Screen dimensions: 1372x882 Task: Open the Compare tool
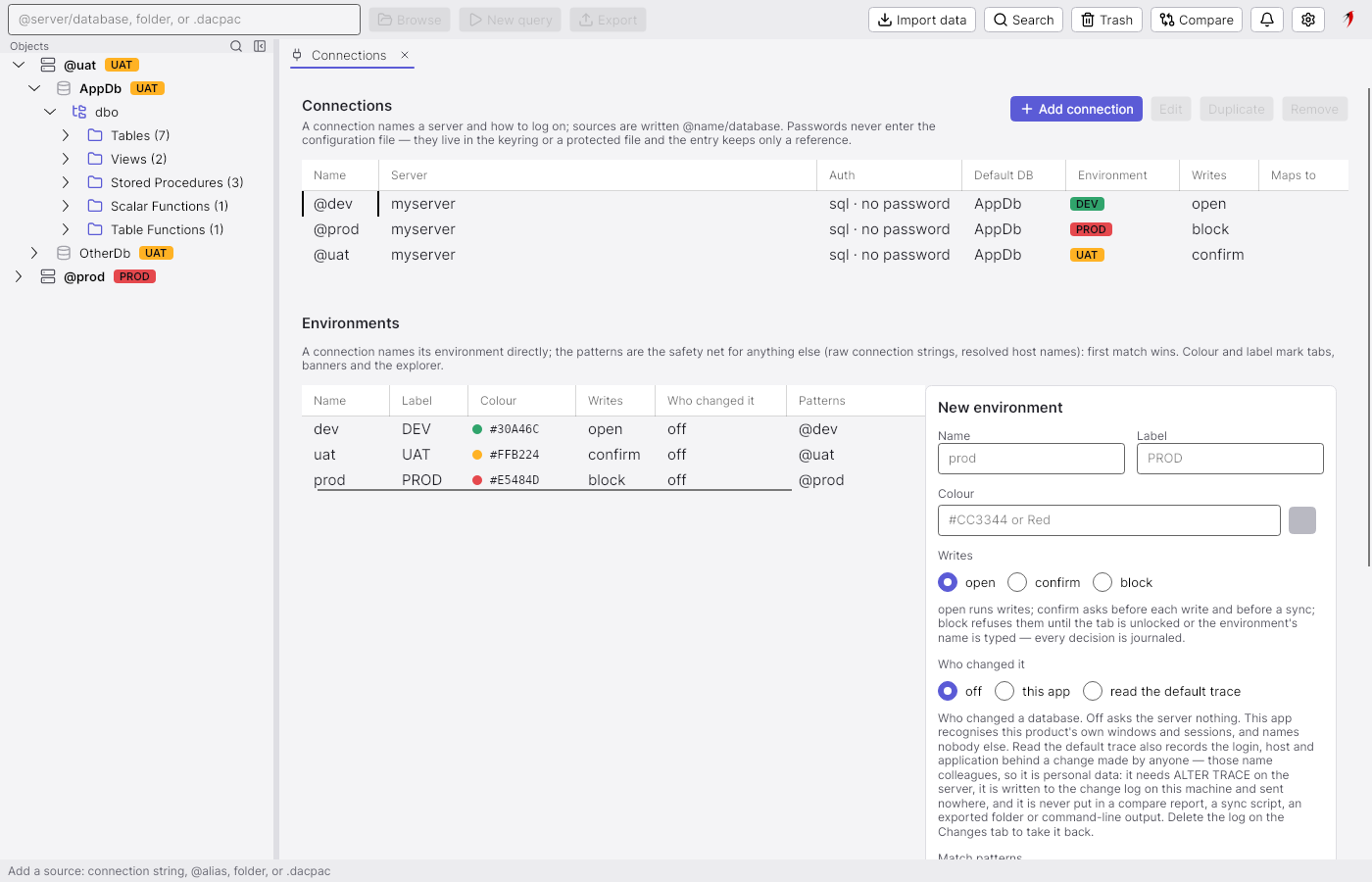1197,20
